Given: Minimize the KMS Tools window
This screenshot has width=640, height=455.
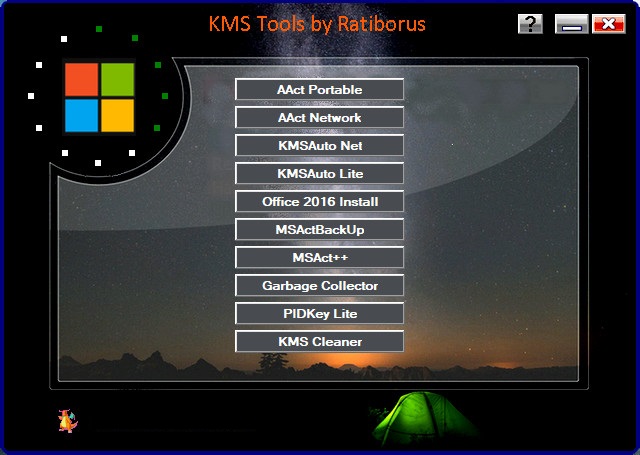Looking at the screenshot, I should coord(571,24).
